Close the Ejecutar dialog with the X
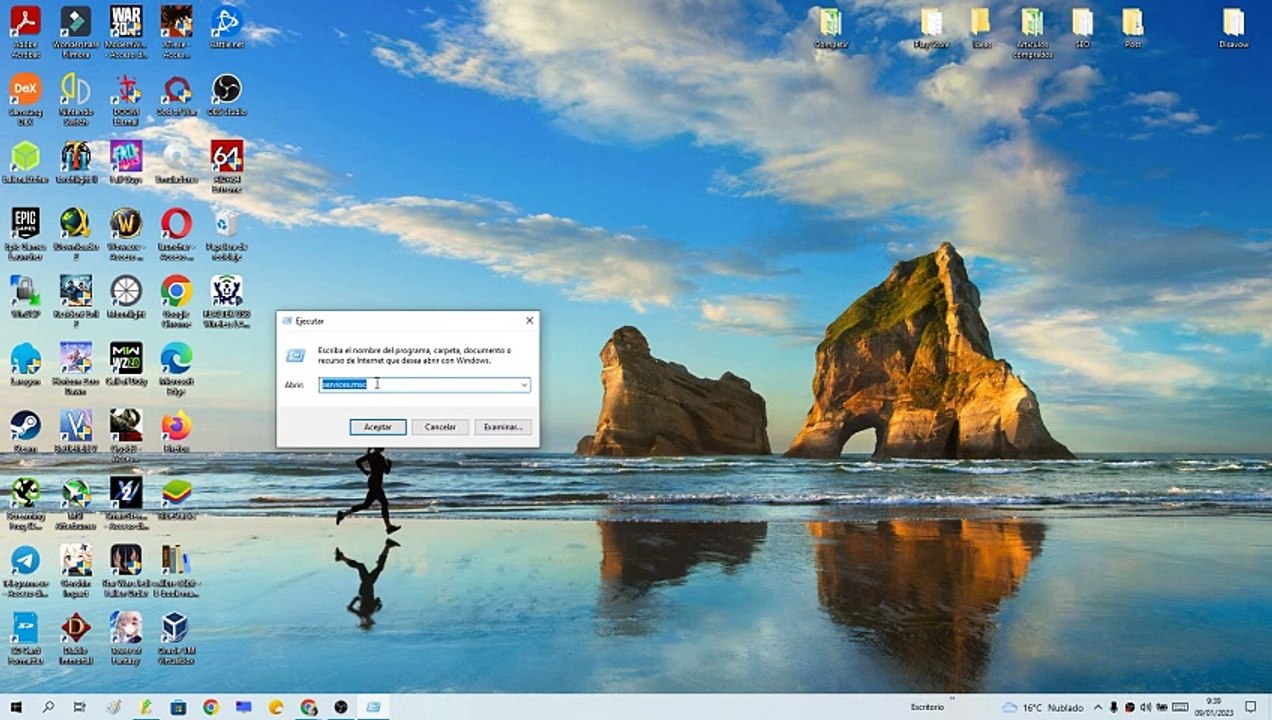 [529, 321]
